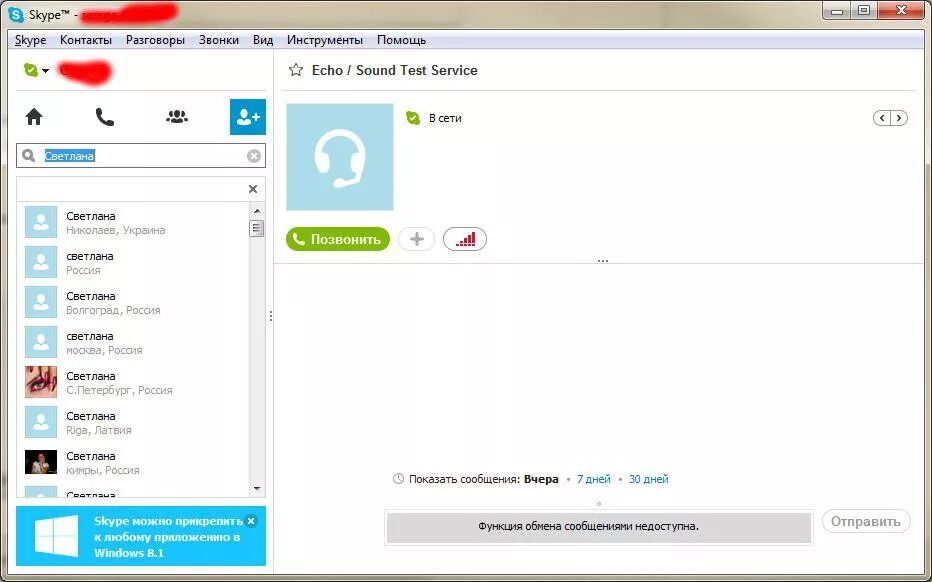The image size is (932, 582).
Task: Open the Помощь menu
Action: click(x=401, y=40)
